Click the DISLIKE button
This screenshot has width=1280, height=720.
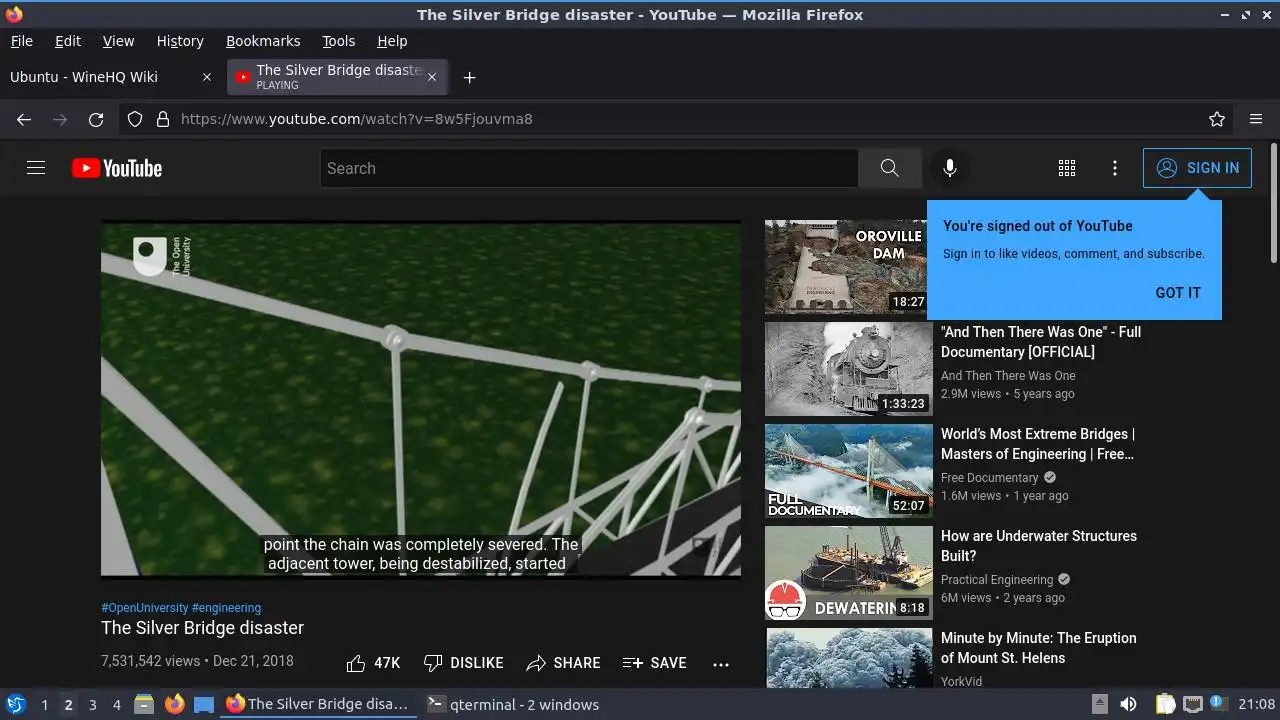click(x=463, y=663)
